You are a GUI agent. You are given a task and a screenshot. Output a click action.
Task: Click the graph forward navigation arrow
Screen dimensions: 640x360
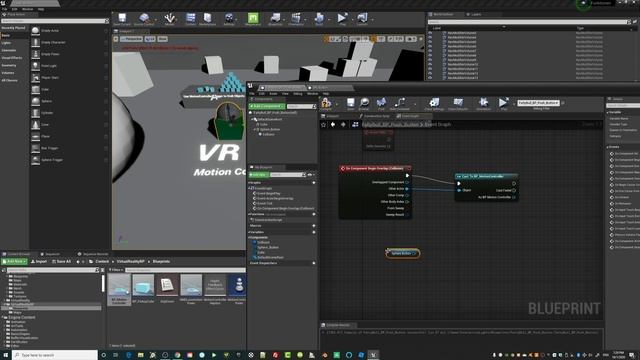tap(343, 124)
